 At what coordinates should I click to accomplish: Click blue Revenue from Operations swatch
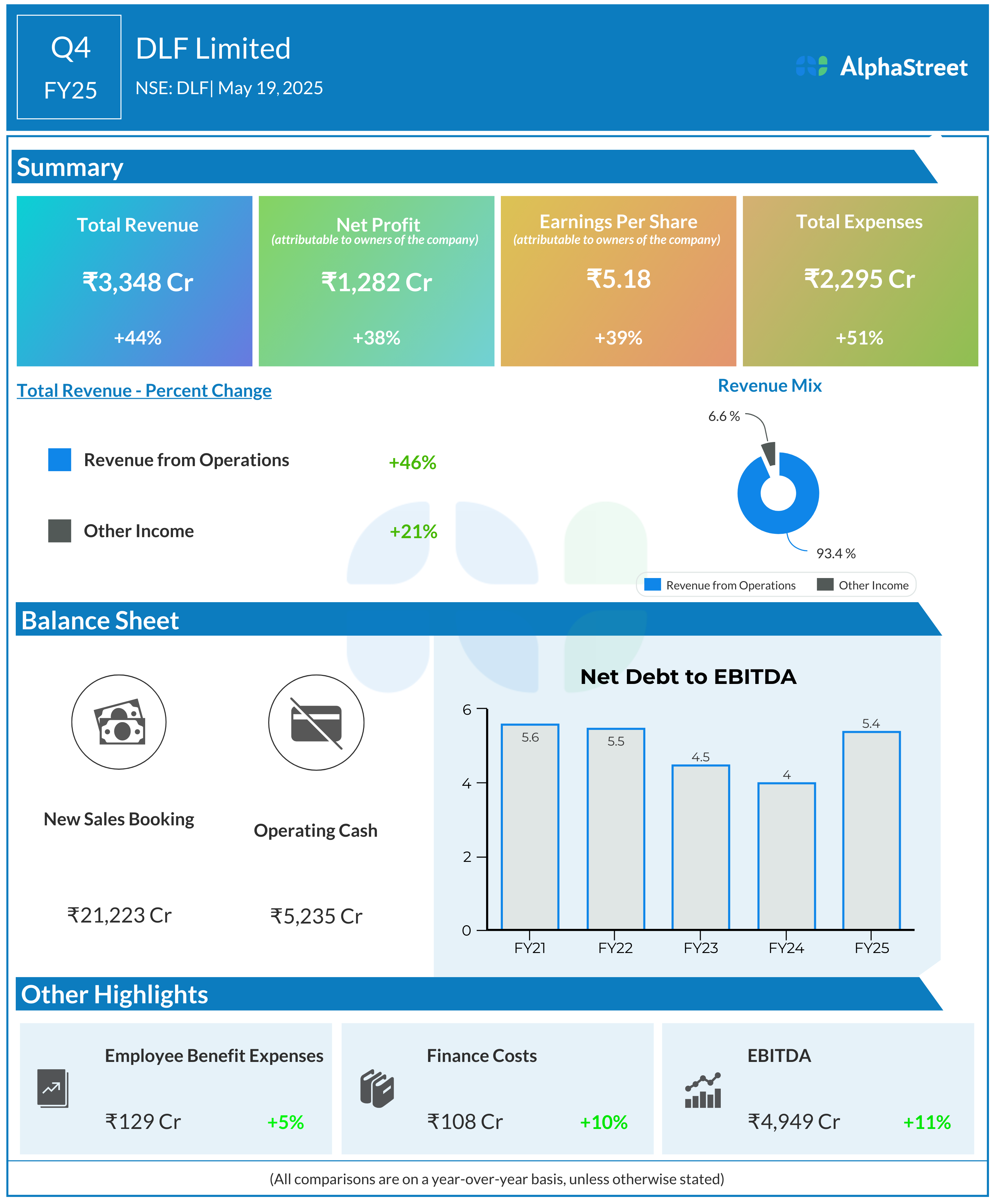[60, 460]
